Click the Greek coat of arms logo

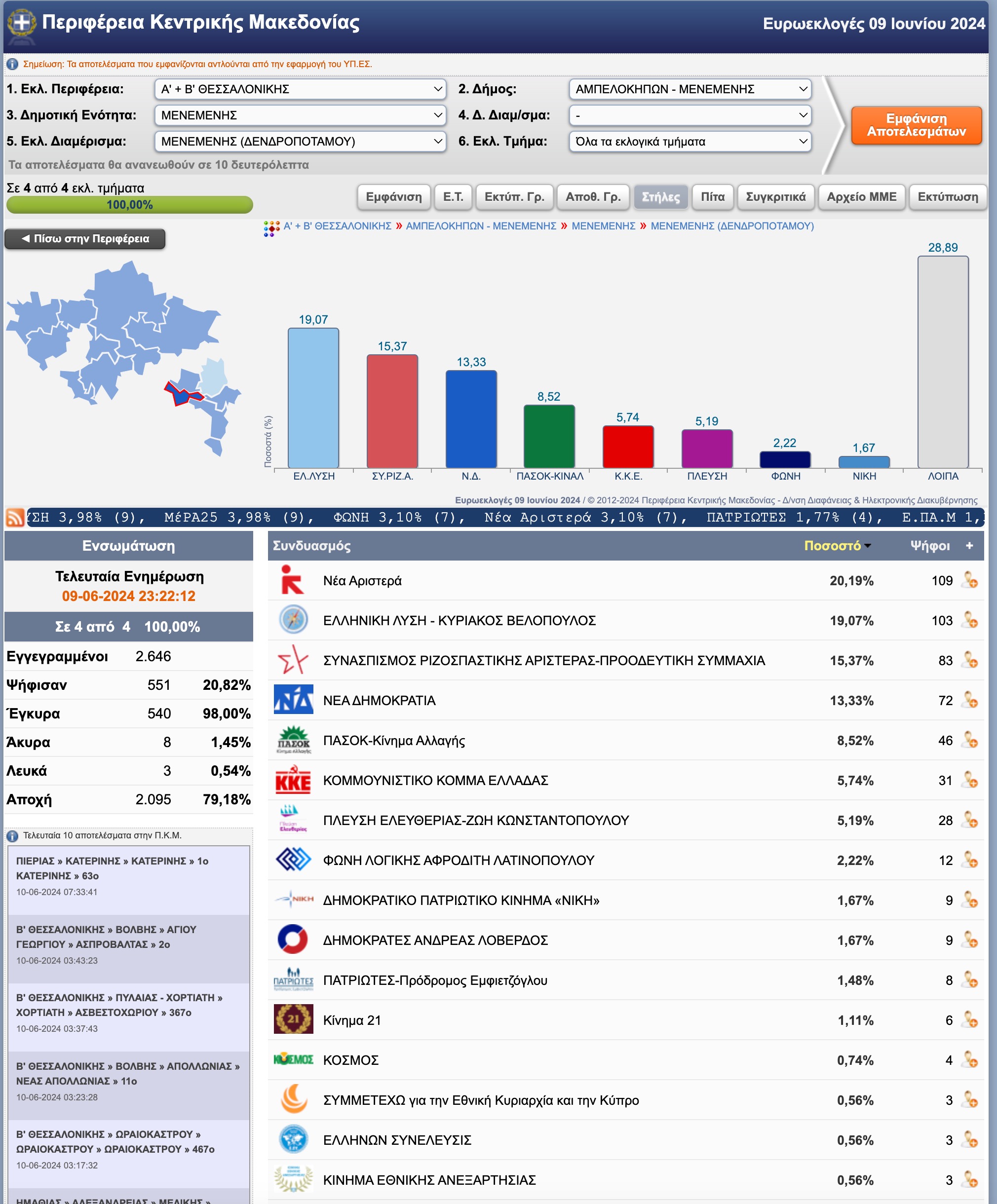(21, 26)
